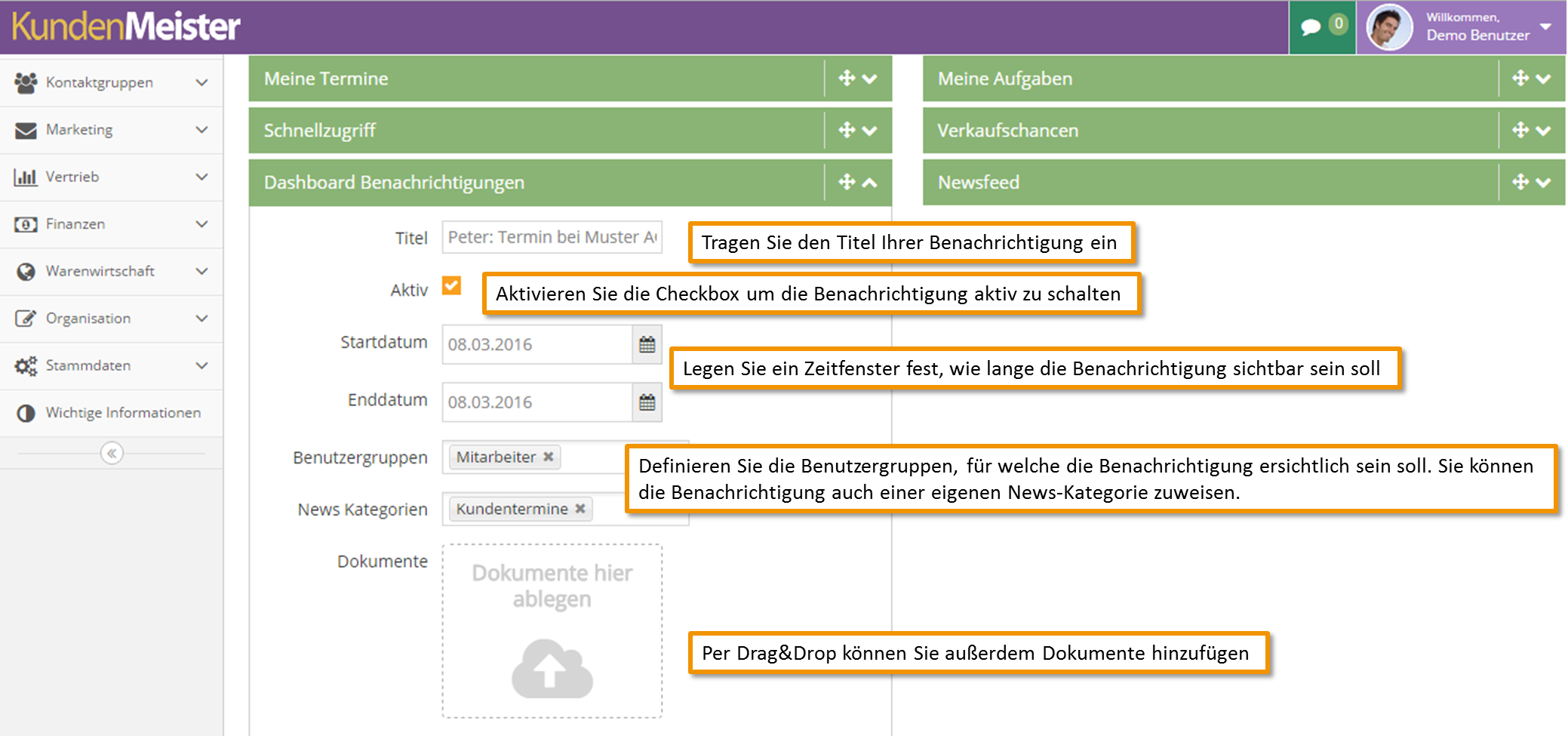The height and width of the screenshot is (736, 1568).
Task: Expand the Verkaufschancen panel
Action: pos(1544,131)
